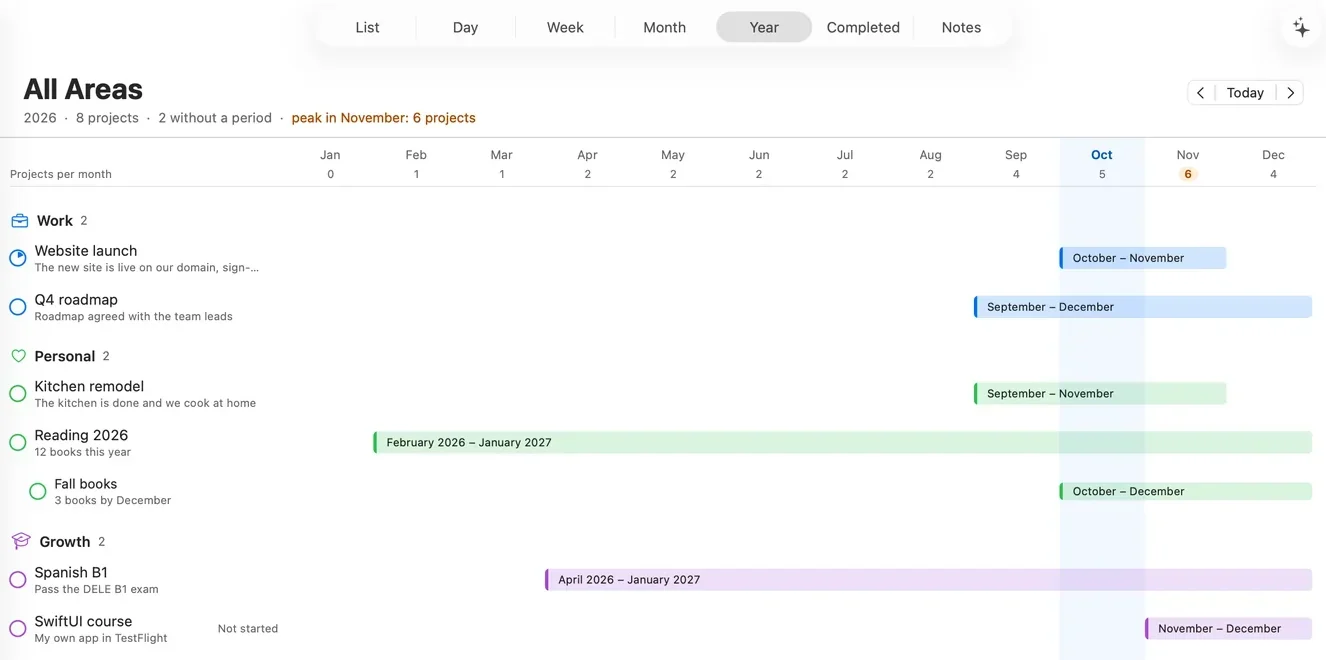Select Spanish B1 April 2026 – January 2027 bar
The width and height of the screenshot is (1326, 660).
tap(929, 579)
